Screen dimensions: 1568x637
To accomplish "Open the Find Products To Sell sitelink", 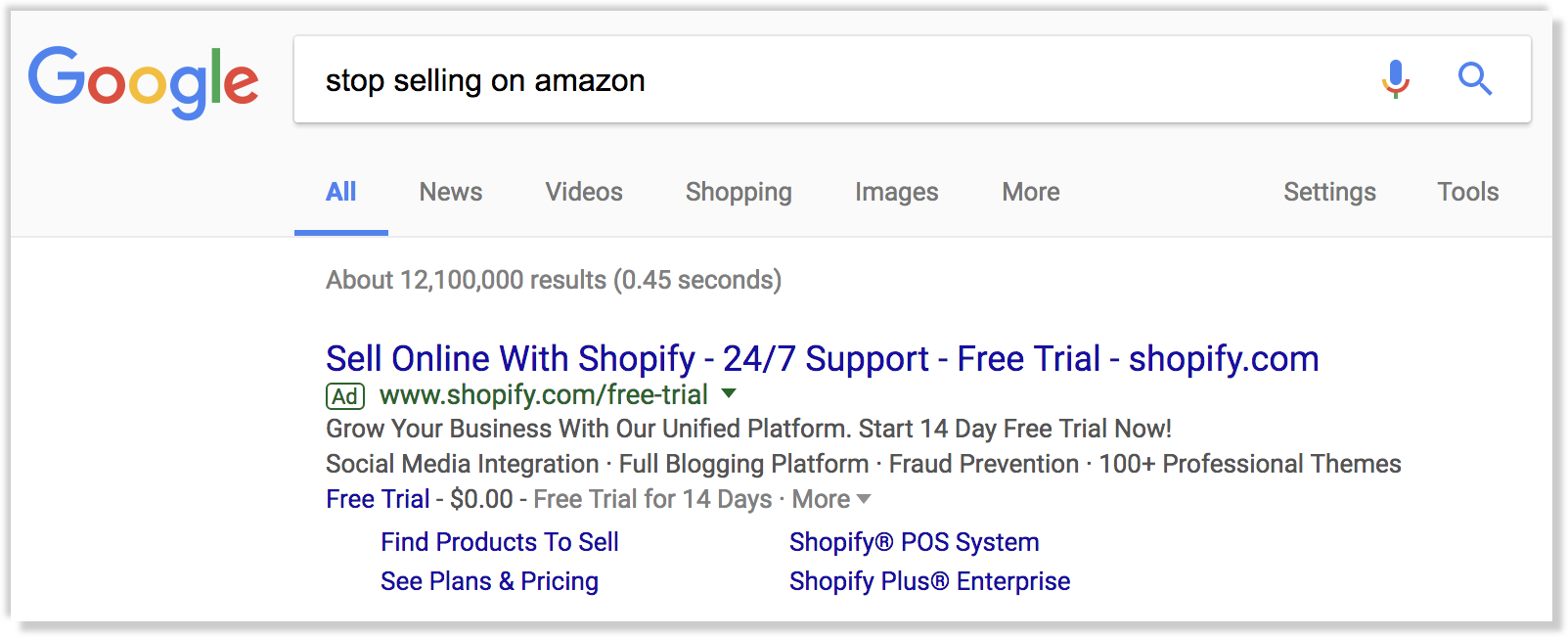I will (499, 542).
